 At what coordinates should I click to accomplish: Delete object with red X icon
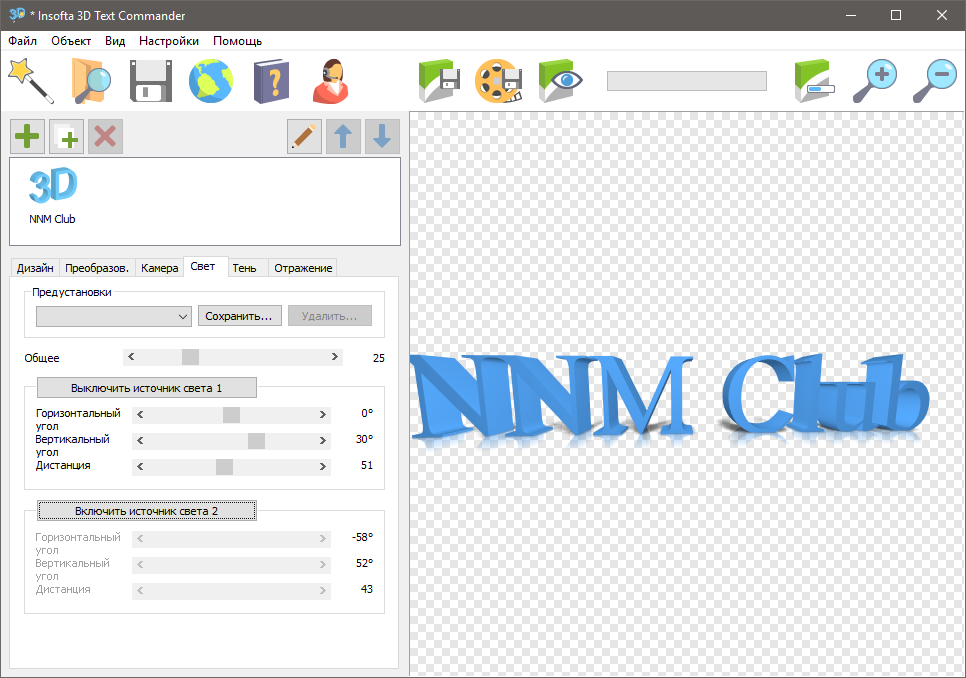[x=105, y=136]
